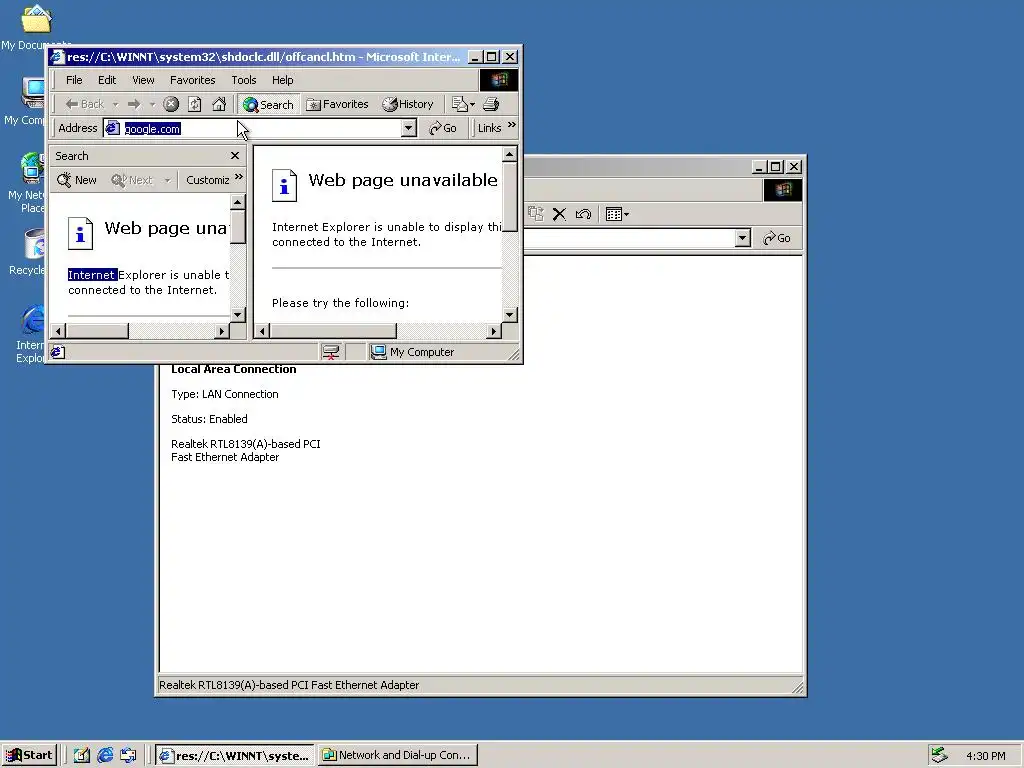Open the View menu

coord(143,80)
